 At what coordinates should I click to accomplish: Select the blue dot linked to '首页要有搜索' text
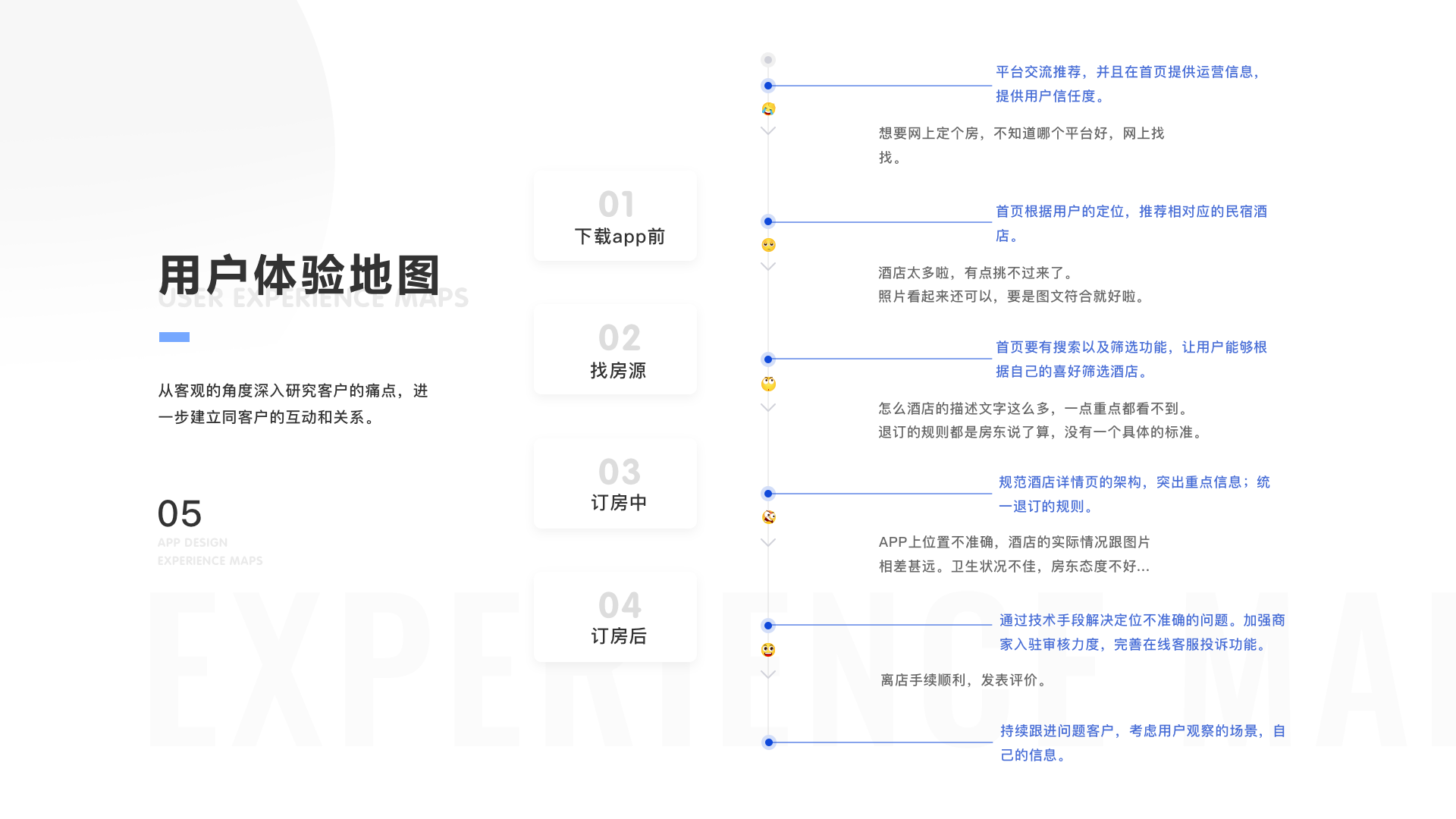[x=768, y=359]
